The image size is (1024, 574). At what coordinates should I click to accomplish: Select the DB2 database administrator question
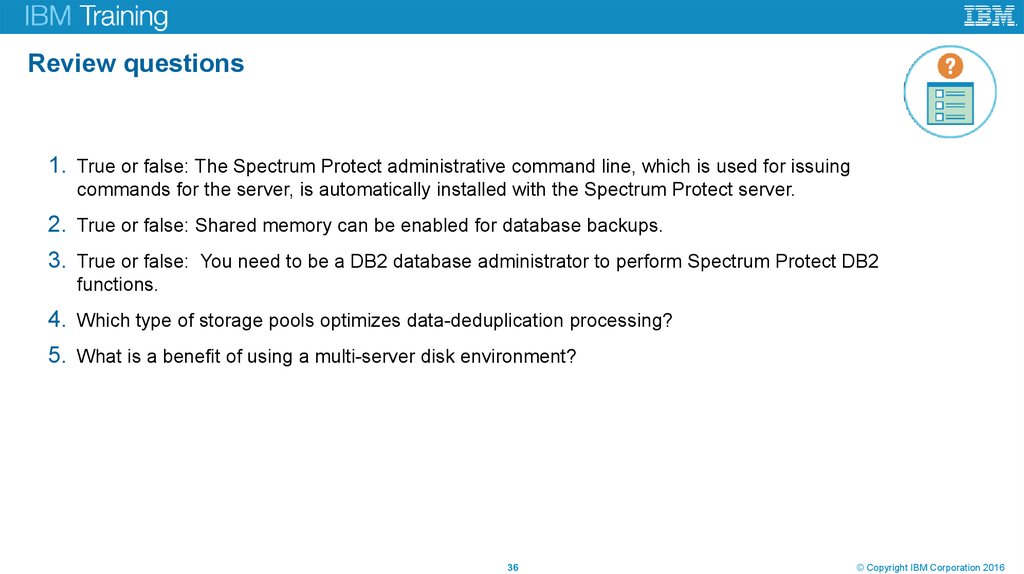click(477, 272)
